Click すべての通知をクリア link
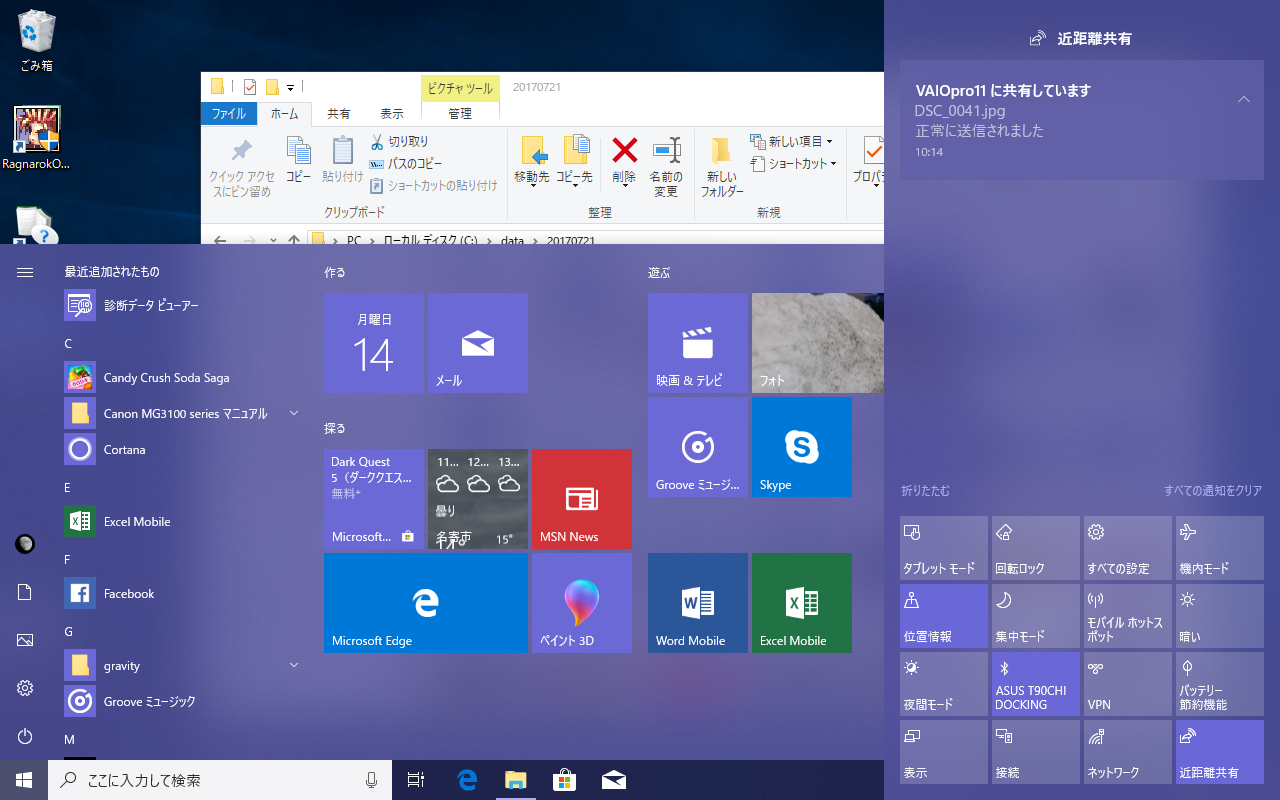The image size is (1280, 800). (x=1213, y=491)
